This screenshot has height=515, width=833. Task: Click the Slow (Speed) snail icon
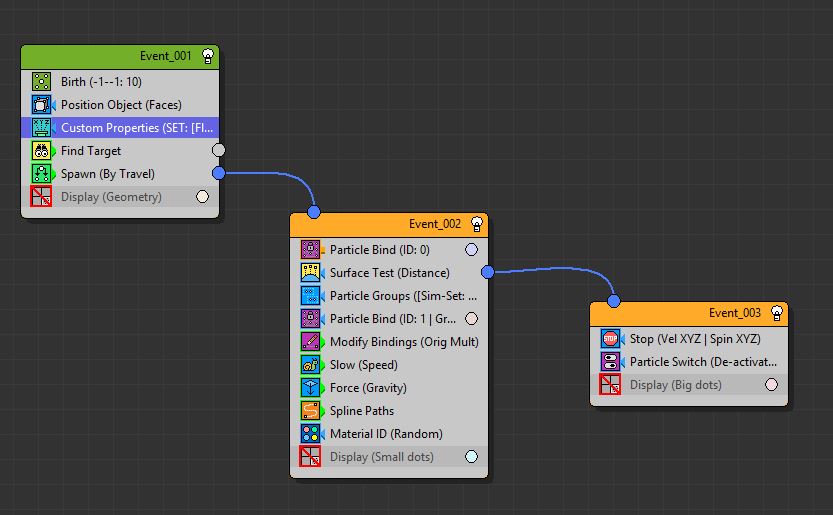pos(311,365)
